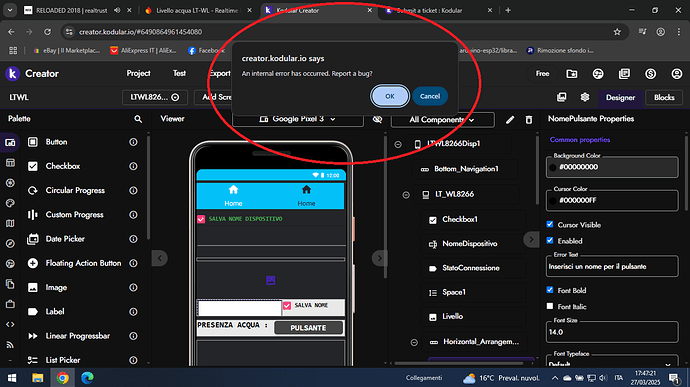690x387 pixels.
Task: Select the Custom Progress palette component
Action: tap(74, 214)
